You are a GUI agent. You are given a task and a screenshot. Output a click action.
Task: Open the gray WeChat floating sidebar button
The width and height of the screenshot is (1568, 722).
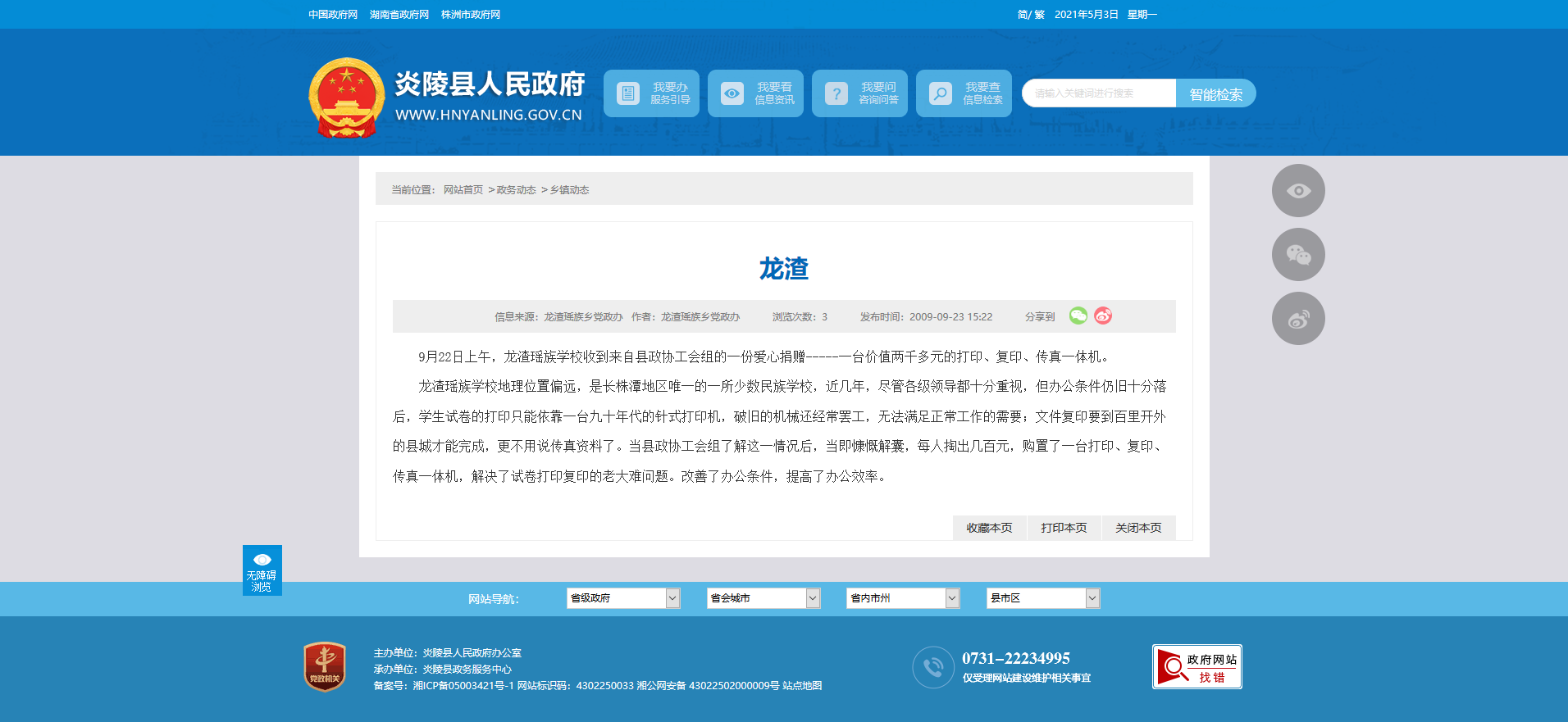1297,255
